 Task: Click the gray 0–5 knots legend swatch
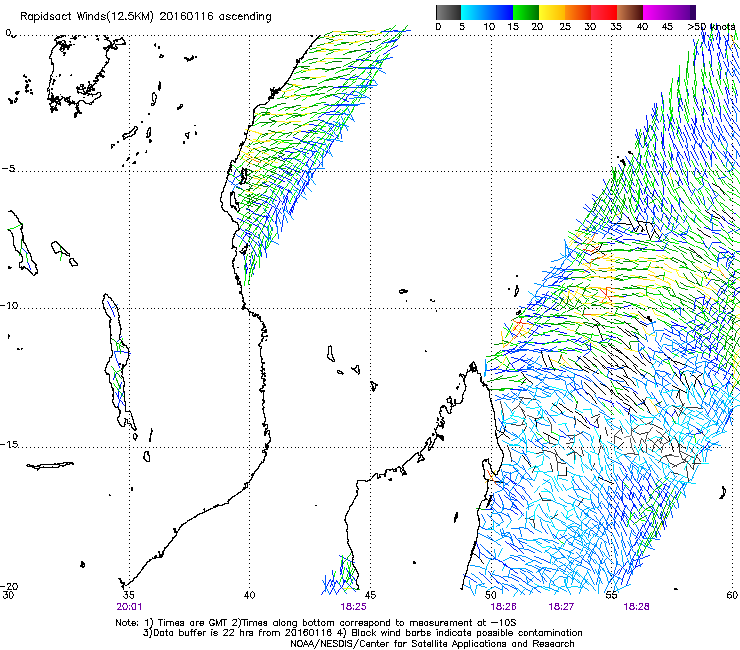(x=448, y=12)
